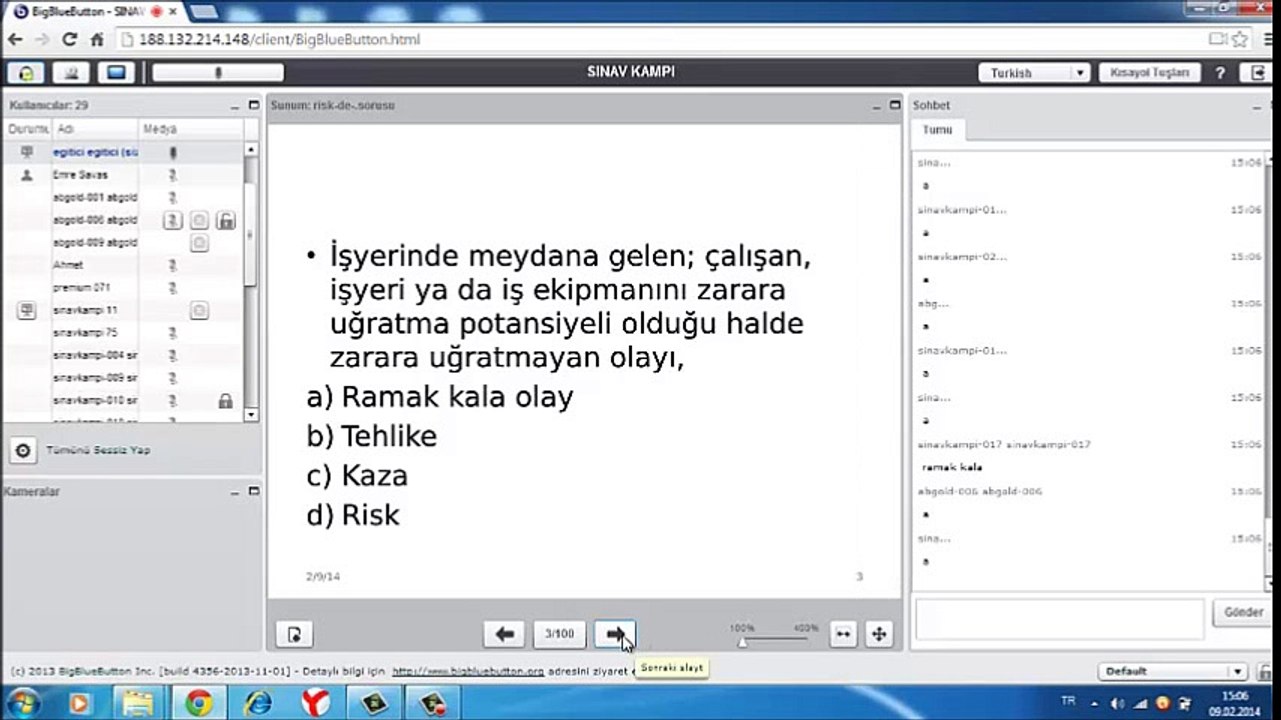This screenshot has height=720, width=1281.
Task: Click the mic status icon for Ahmet
Action: (173, 265)
